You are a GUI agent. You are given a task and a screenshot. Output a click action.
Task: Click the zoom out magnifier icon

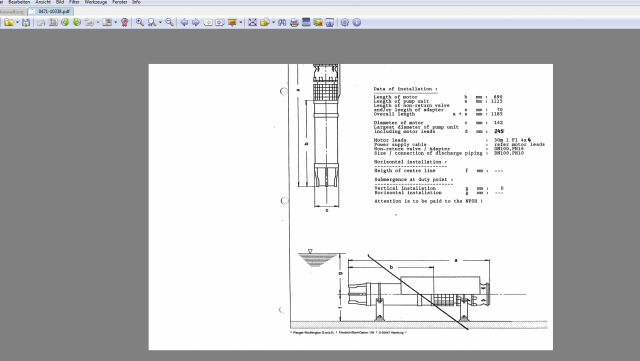[x=169, y=22]
